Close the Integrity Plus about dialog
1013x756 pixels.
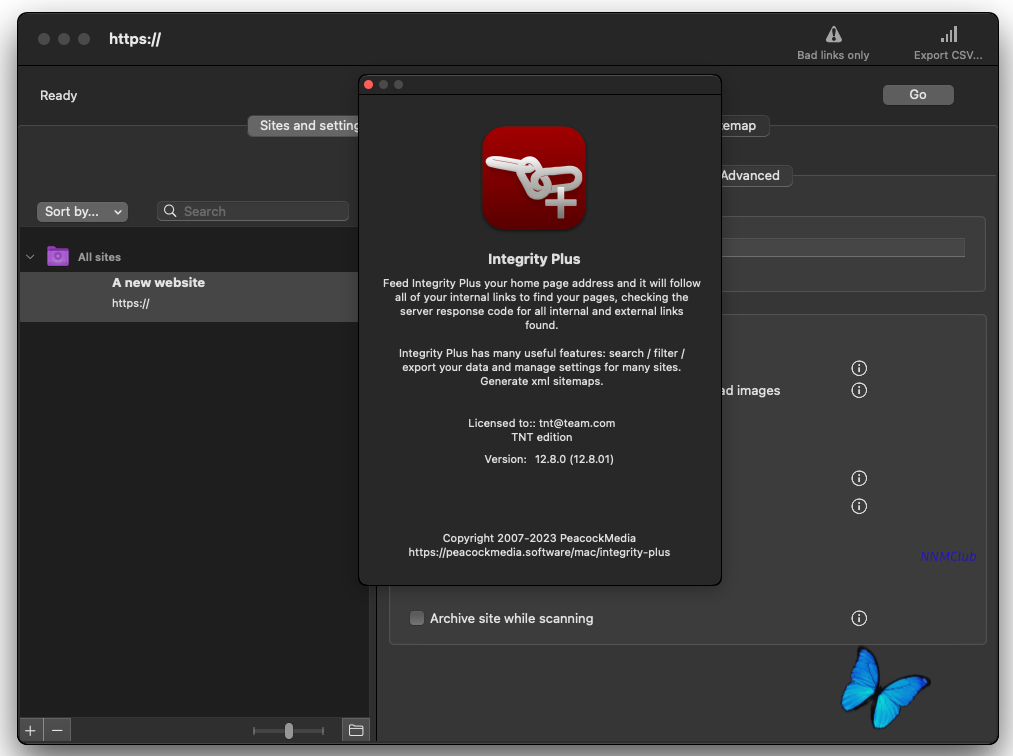pos(368,85)
